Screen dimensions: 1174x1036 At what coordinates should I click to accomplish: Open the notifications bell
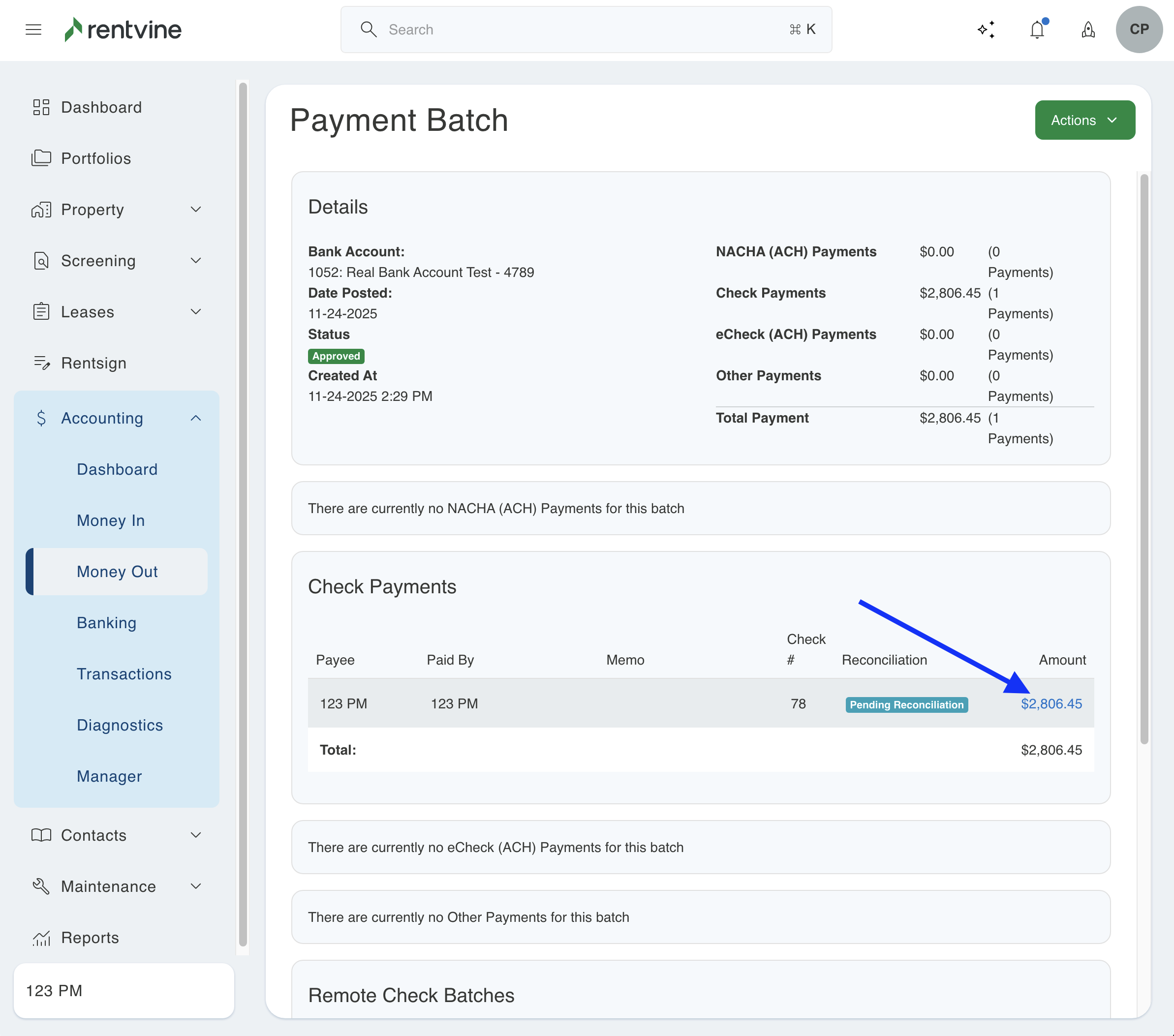click(x=1037, y=30)
